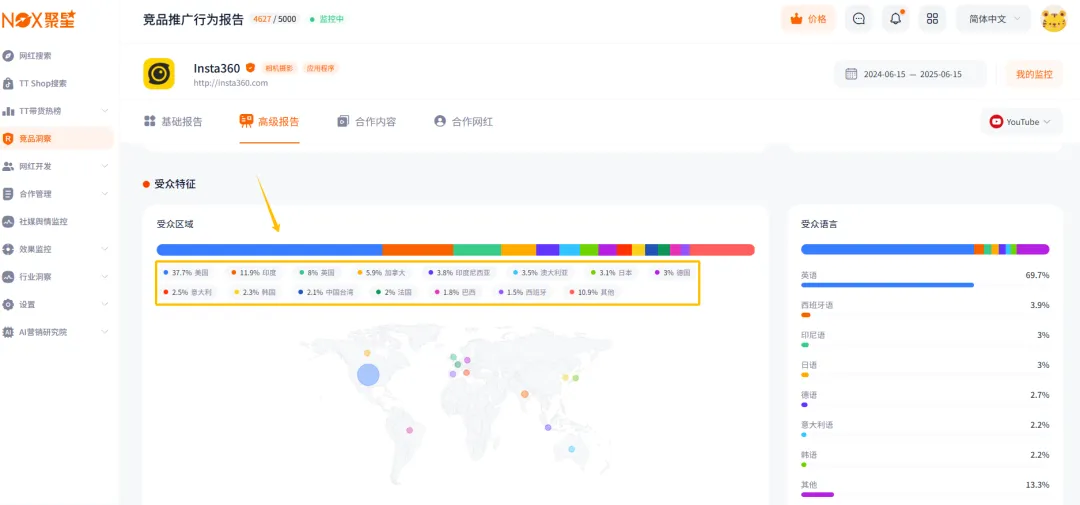The width and height of the screenshot is (1080, 505).
Task: Toggle the 3.8% 印度尼西亚 legend item
Action: 461,273
